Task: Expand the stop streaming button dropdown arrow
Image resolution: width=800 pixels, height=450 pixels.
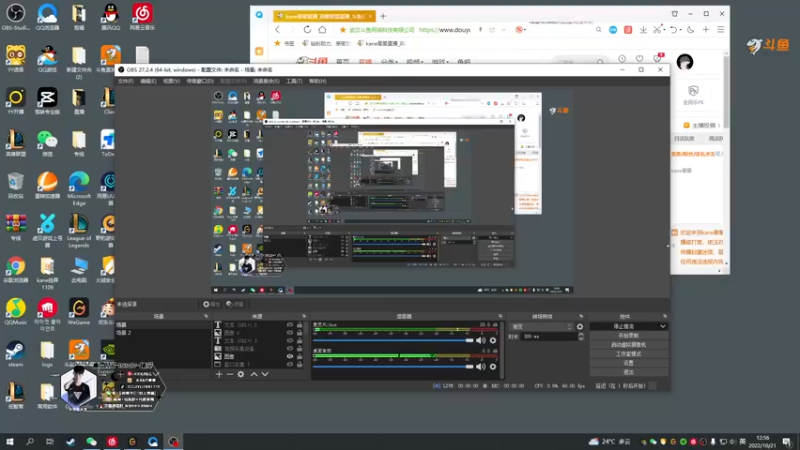Action: [662, 326]
